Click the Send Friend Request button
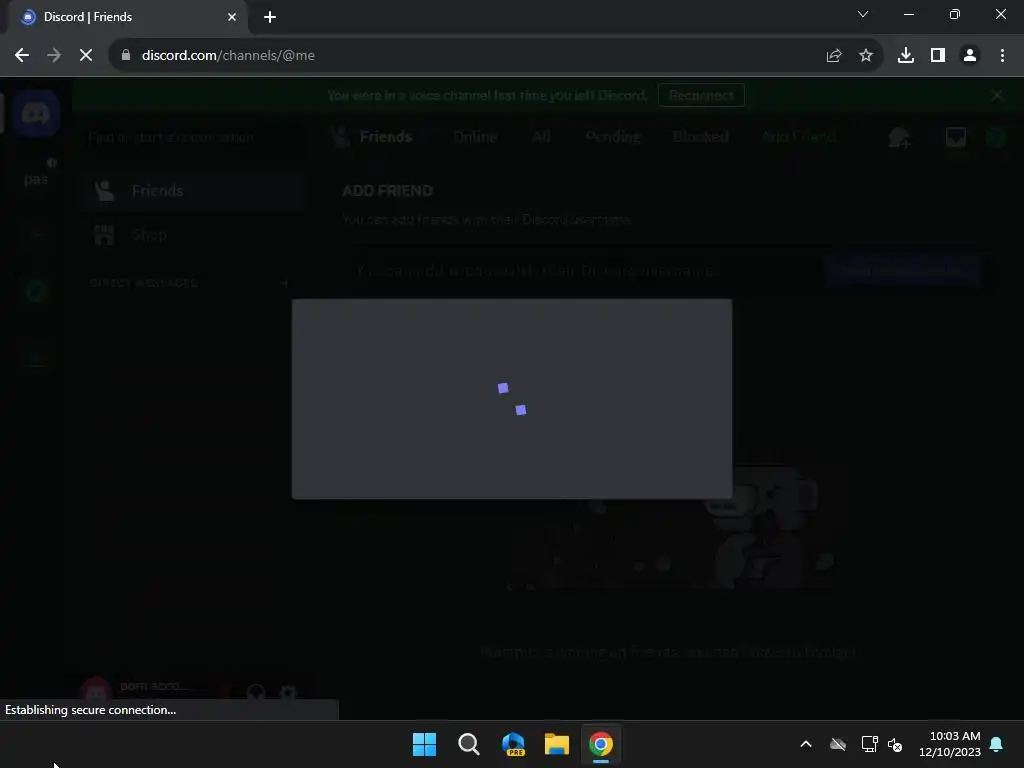This screenshot has width=1024, height=768. 903,270
